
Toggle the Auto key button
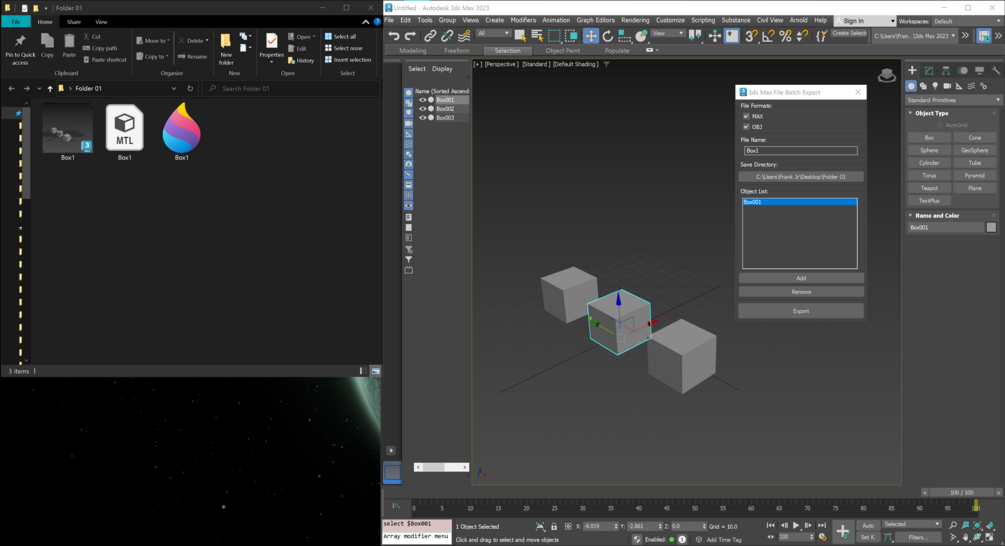(x=868, y=525)
